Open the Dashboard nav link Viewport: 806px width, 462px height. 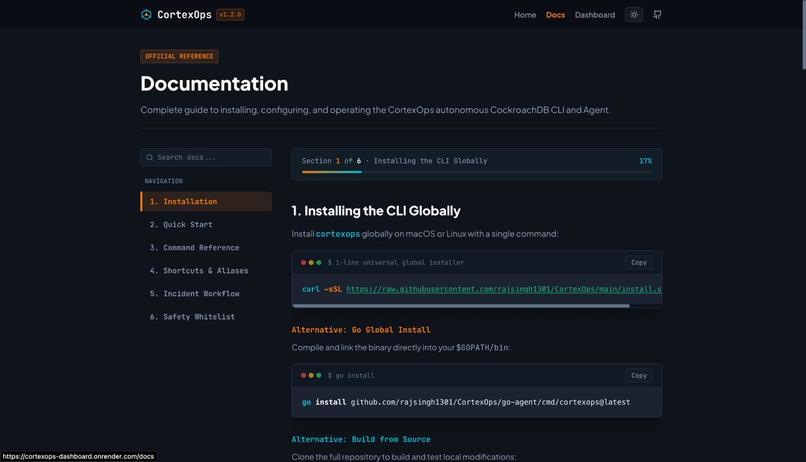click(x=595, y=15)
